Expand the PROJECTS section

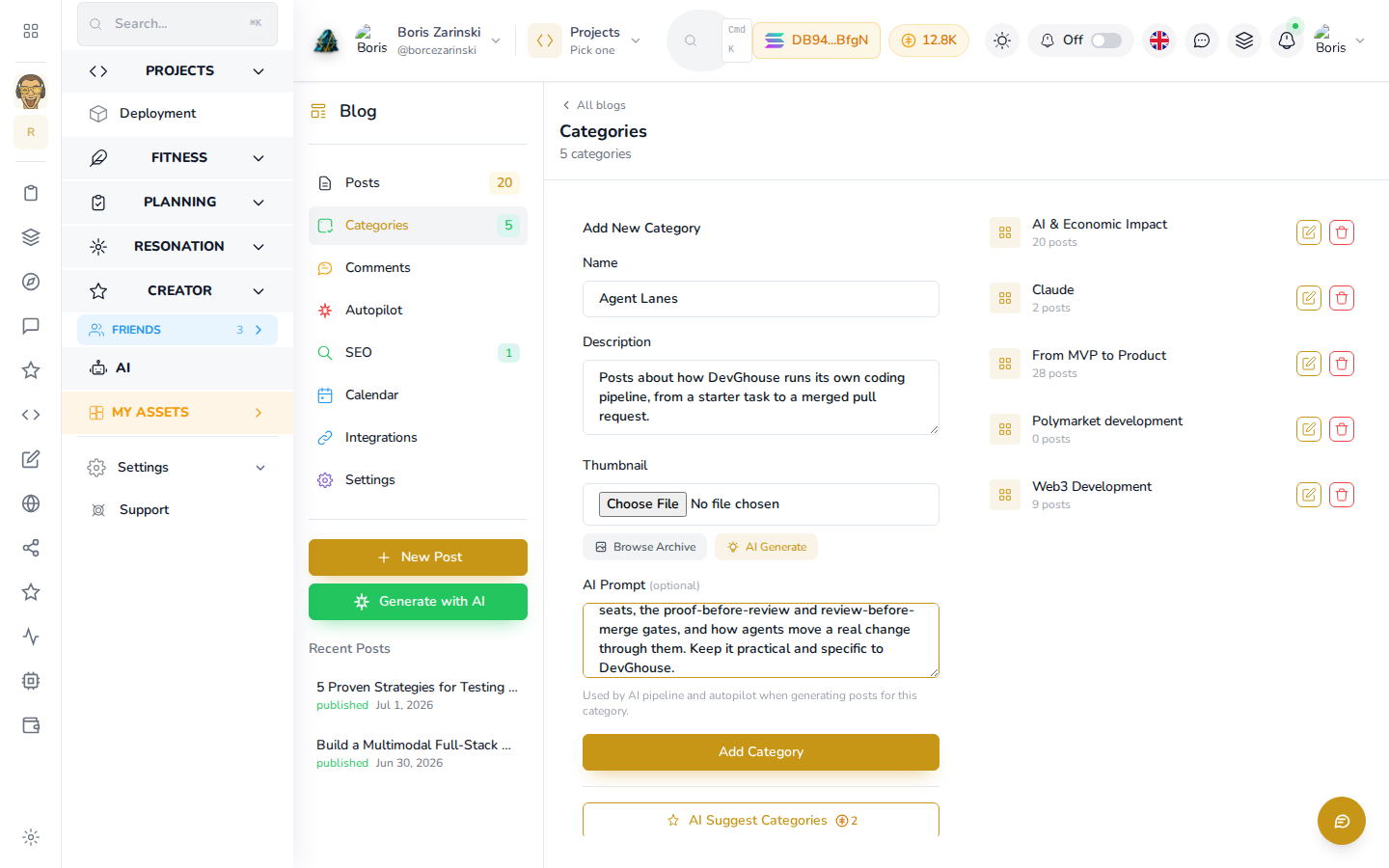point(177,71)
